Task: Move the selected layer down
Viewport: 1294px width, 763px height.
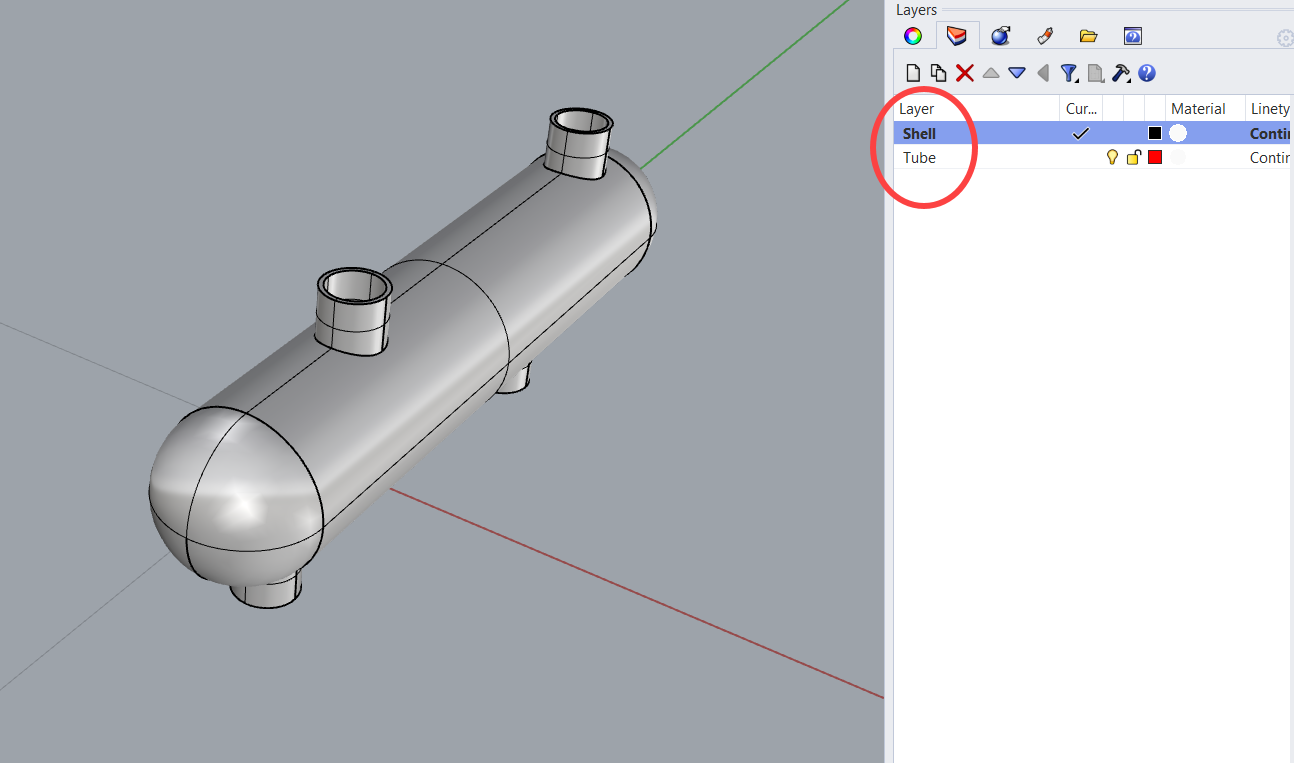Action: 1016,72
